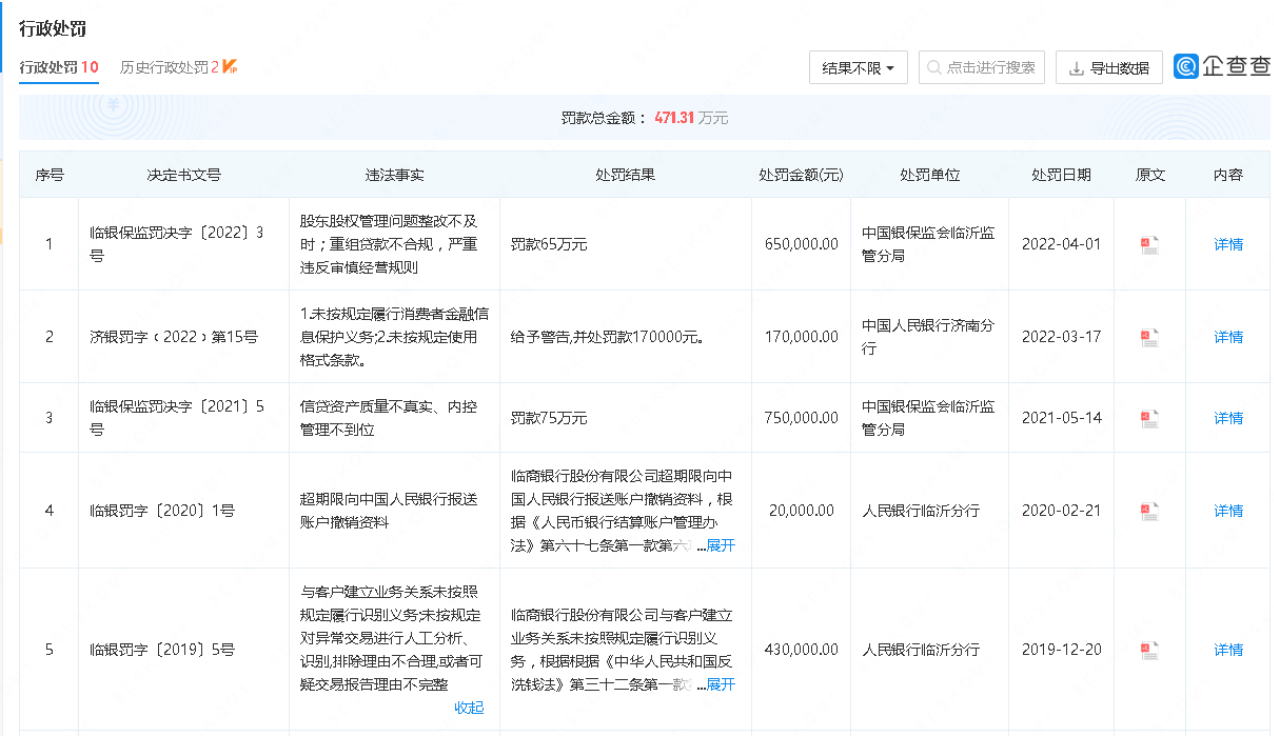This screenshot has height=746, width=1274.
Task: View 详情 for the 2021-05-14 penalty
Action: (1228, 418)
